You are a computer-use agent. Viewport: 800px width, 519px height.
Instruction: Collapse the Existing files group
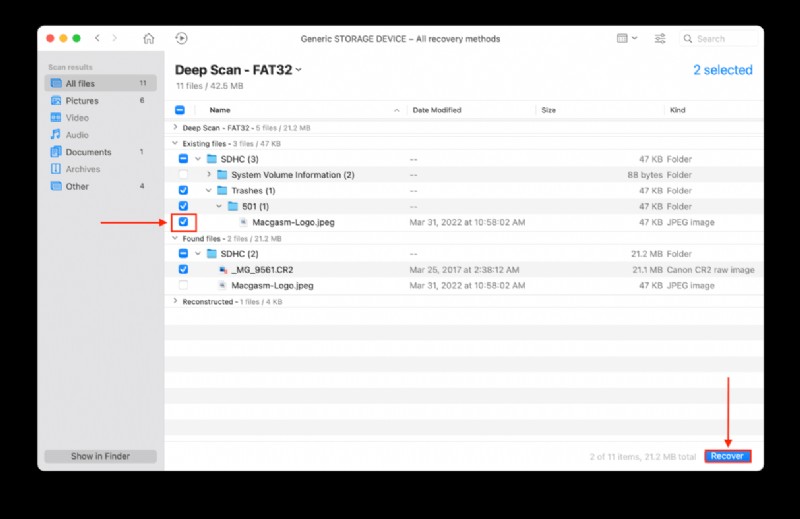tap(175, 143)
